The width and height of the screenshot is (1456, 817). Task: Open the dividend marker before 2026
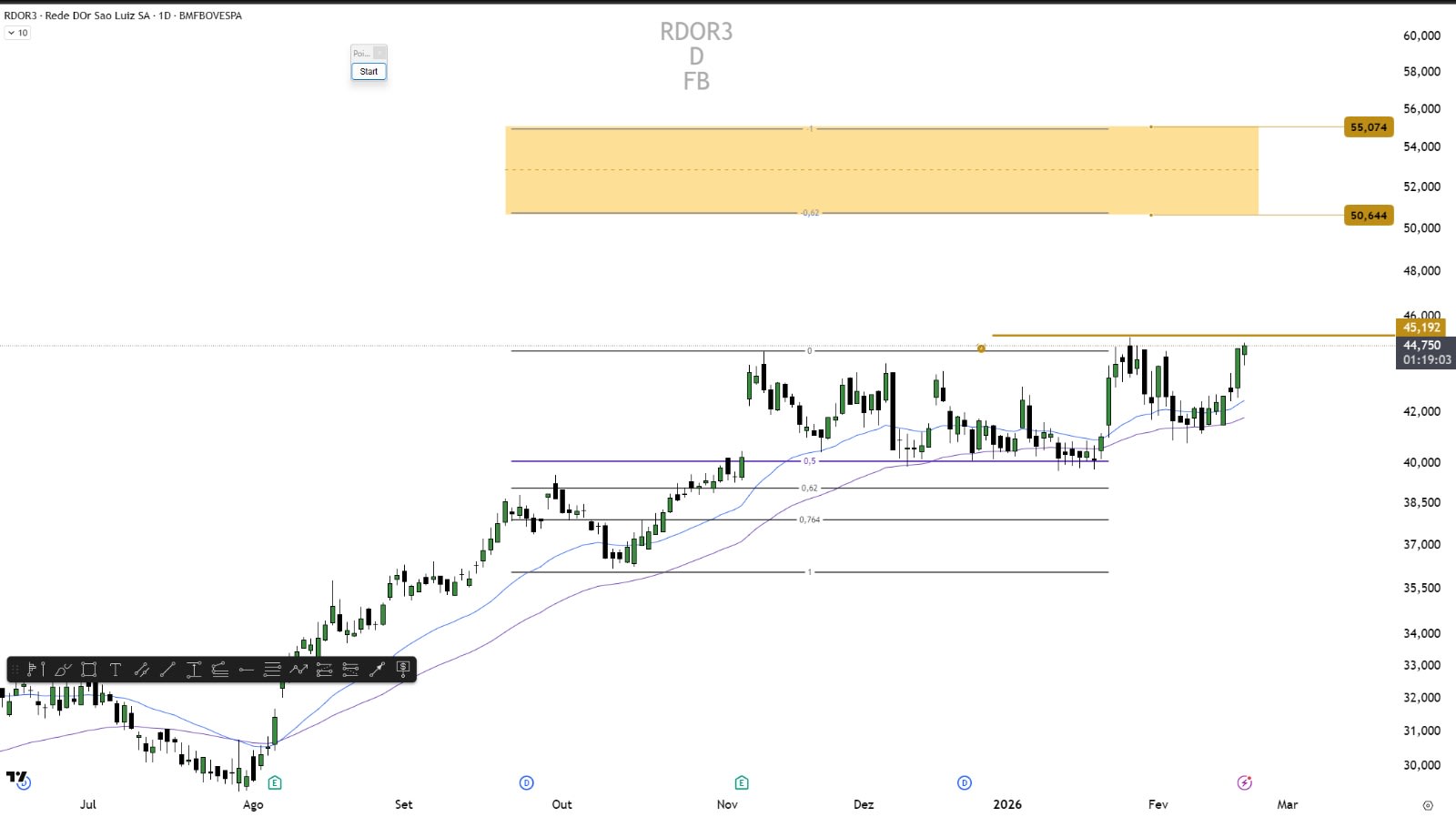click(x=965, y=782)
